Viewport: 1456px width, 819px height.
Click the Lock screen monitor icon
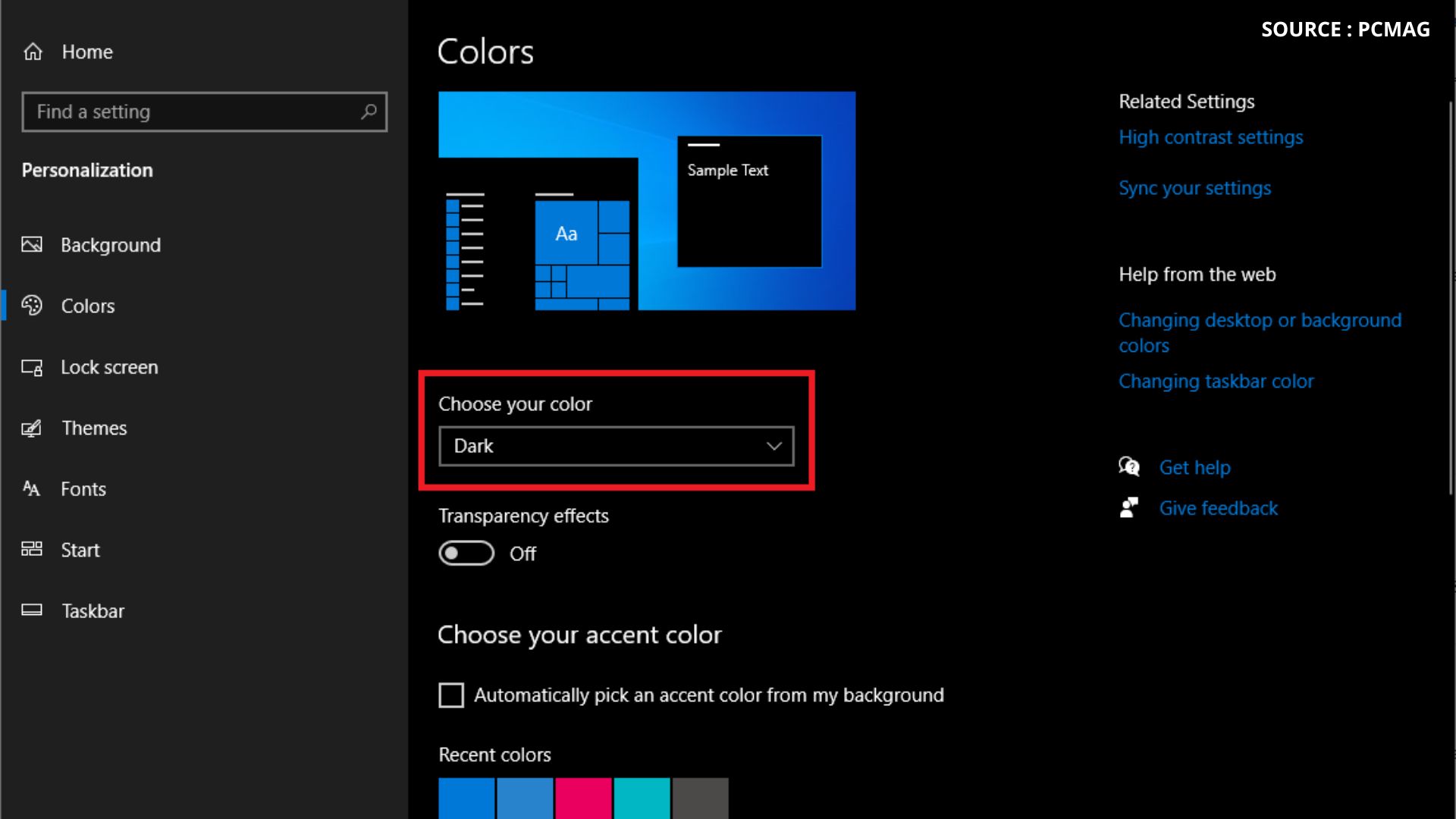tap(32, 367)
